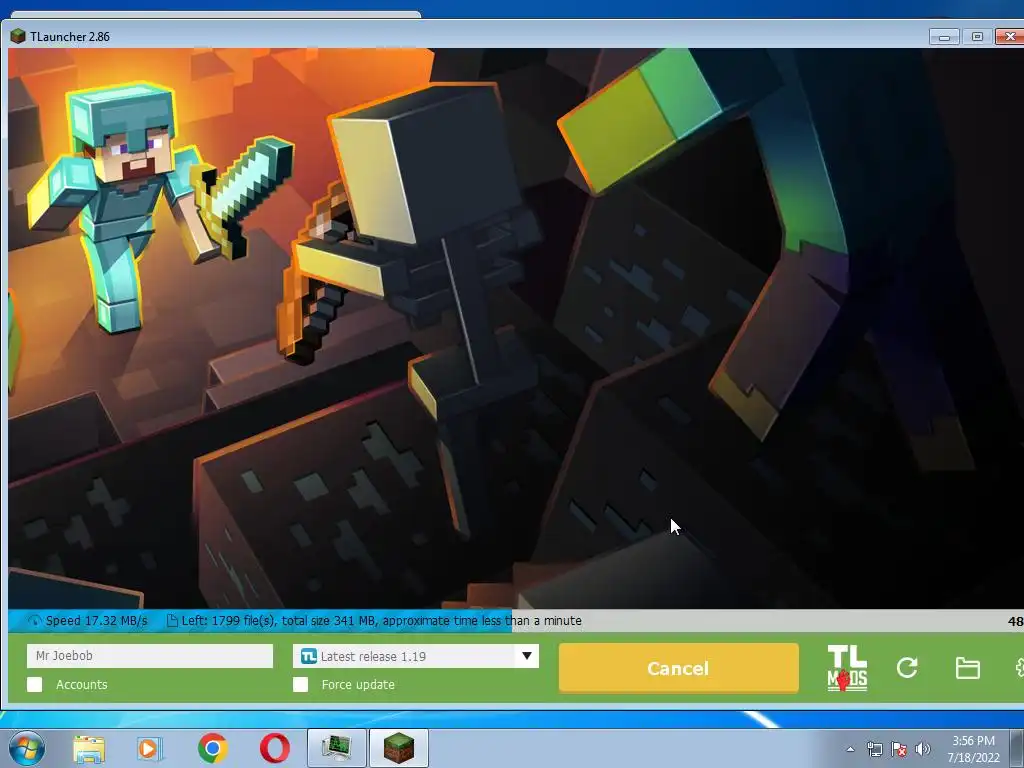This screenshot has width=1024, height=768.
Task: Open the TL Mods panel
Action: coord(847,668)
